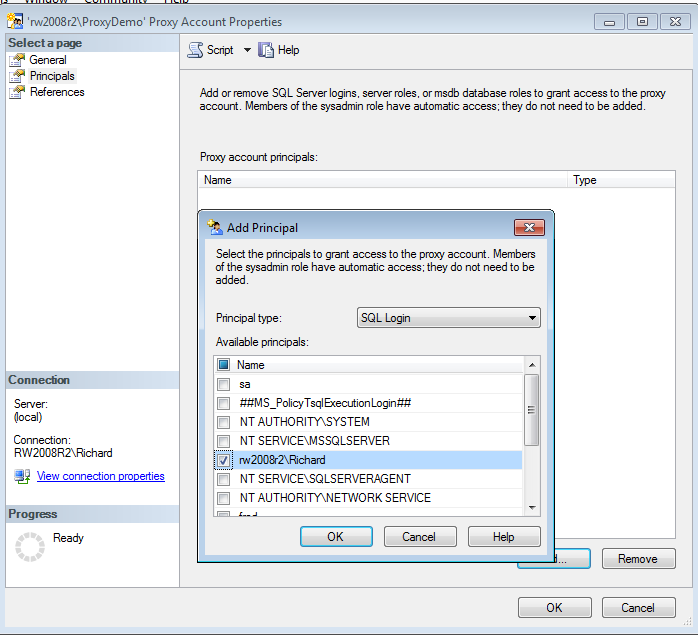Check the sa login checkbox
The image size is (698, 635).
[223, 384]
